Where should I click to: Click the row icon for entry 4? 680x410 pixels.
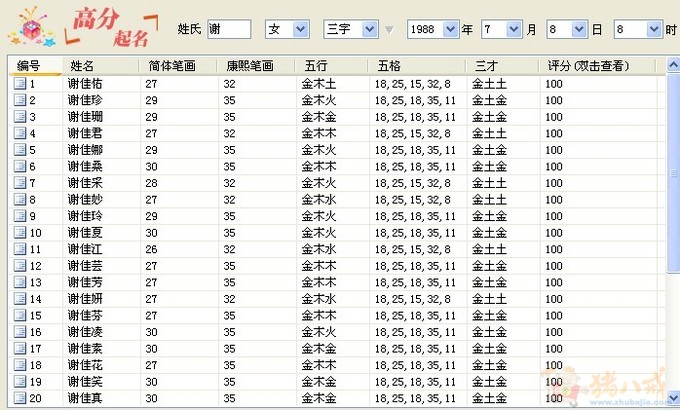pyautogui.click(x=20, y=133)
